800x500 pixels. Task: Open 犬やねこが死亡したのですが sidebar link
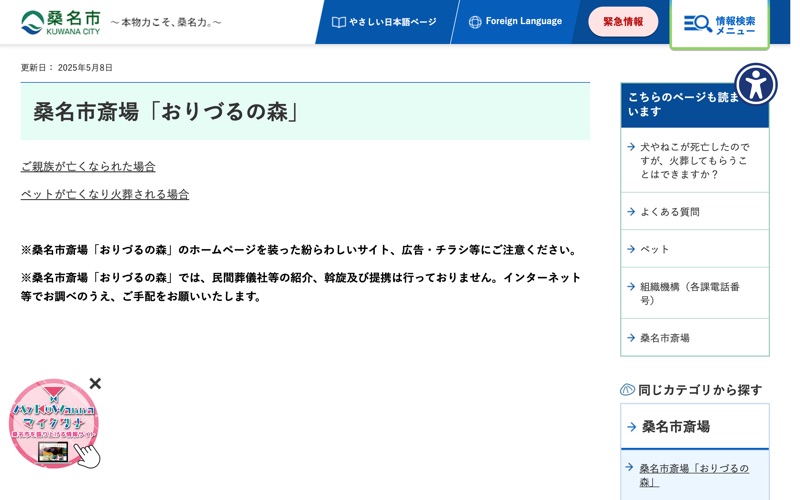[x=694, y=160]
